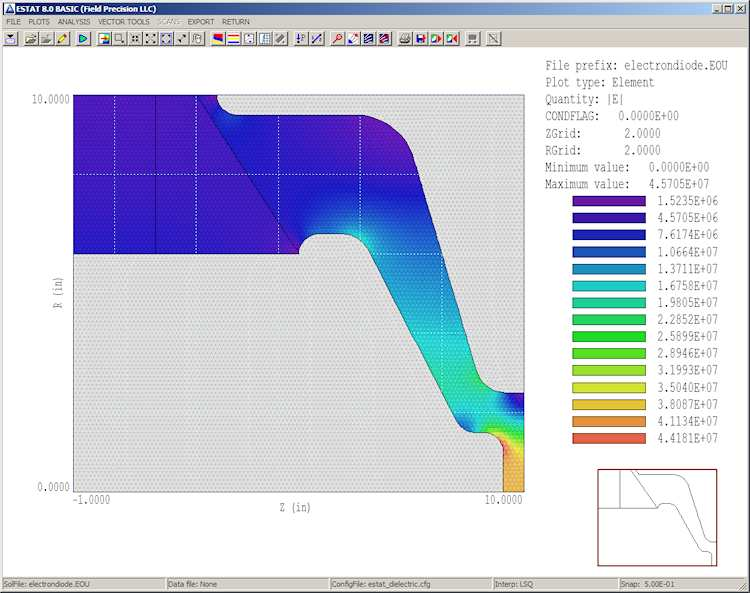Open the EXPORT menu
750x593 pixels.
[x=201, y=21]
